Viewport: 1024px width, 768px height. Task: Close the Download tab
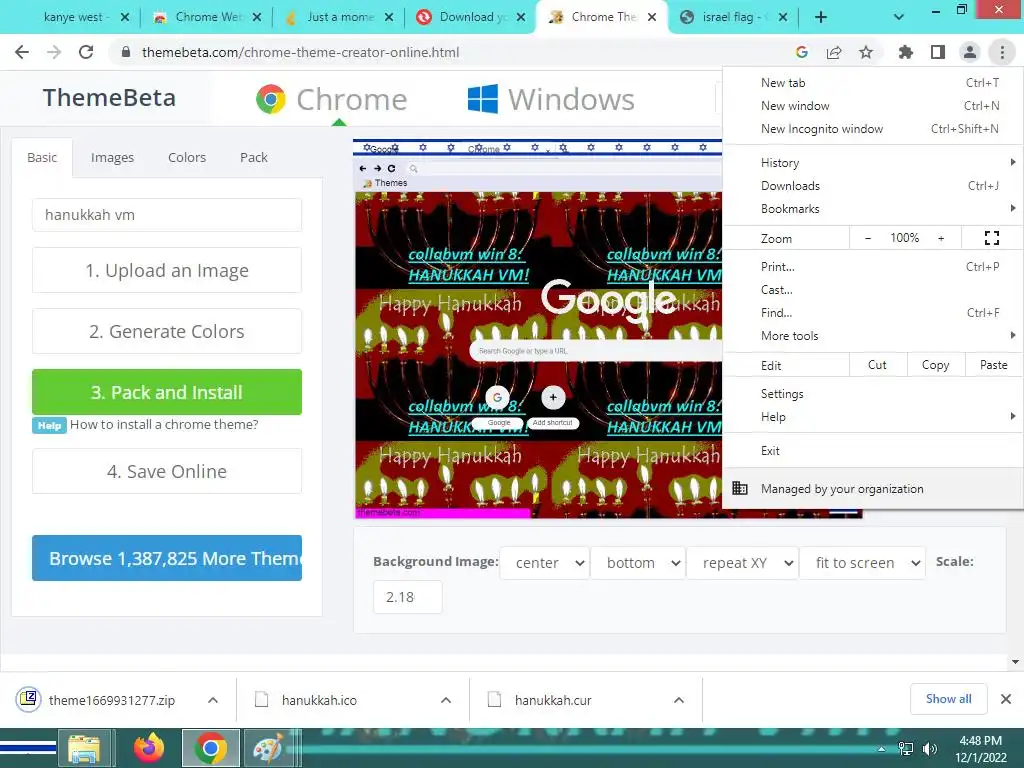[520, 18]
